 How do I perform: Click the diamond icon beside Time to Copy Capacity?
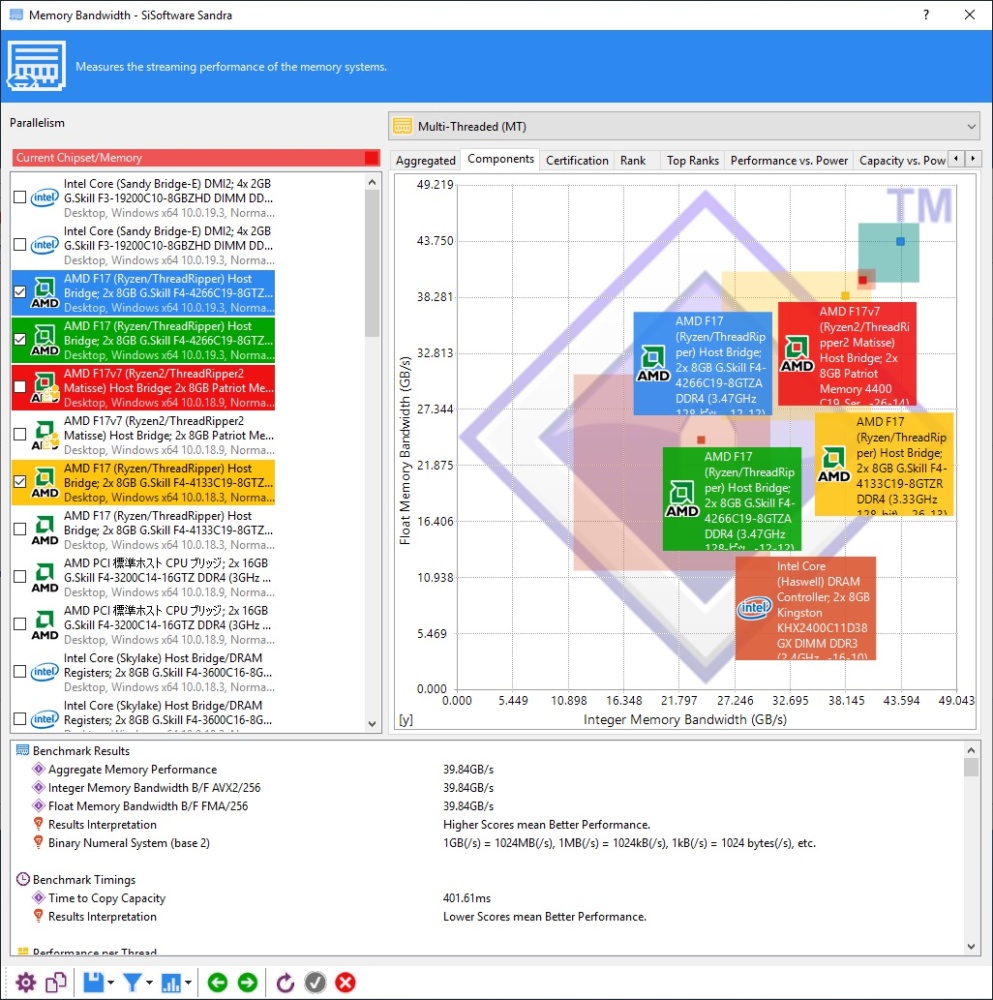point(38,898)
